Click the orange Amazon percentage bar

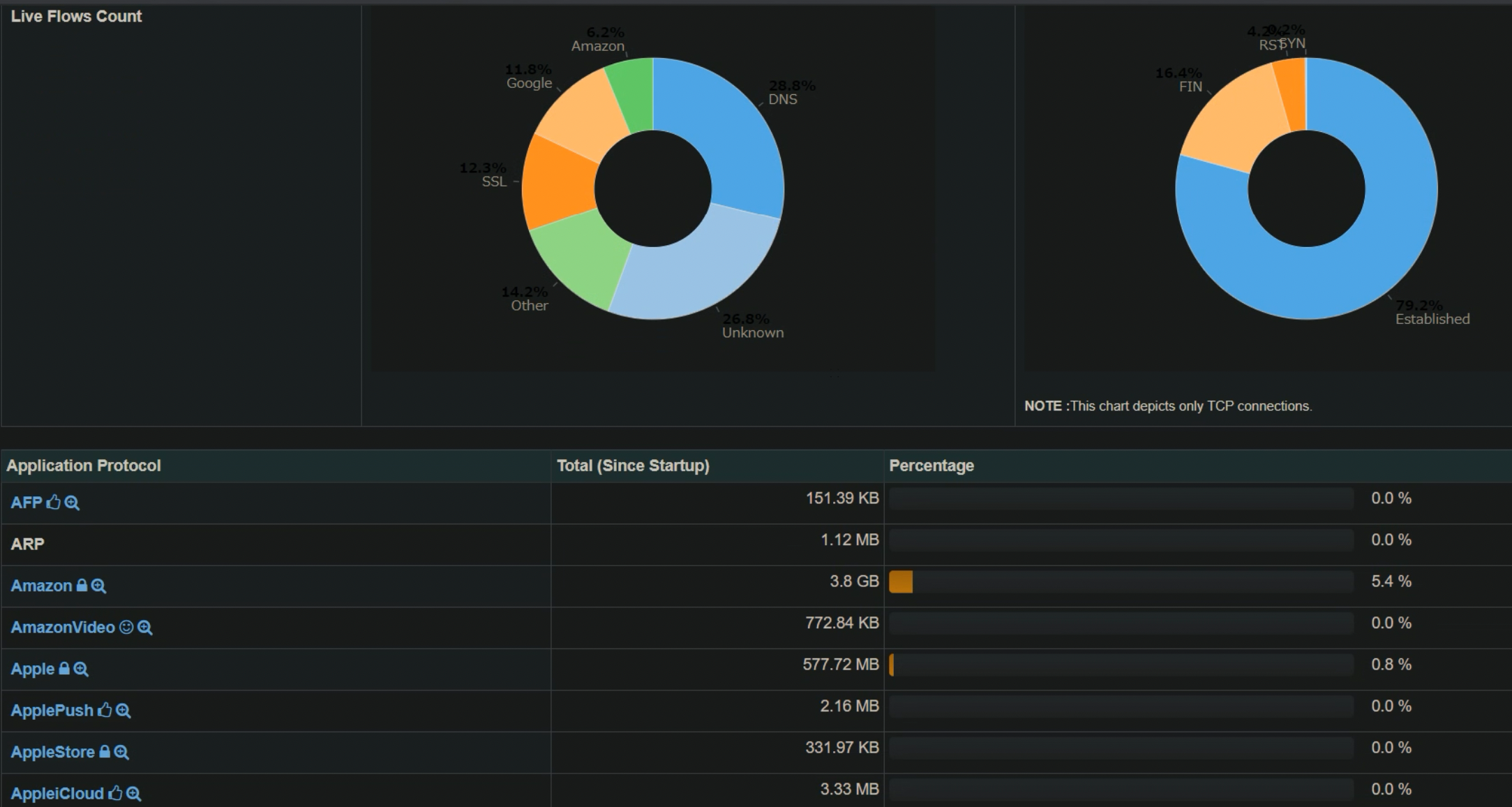click(x=901, y=582)
